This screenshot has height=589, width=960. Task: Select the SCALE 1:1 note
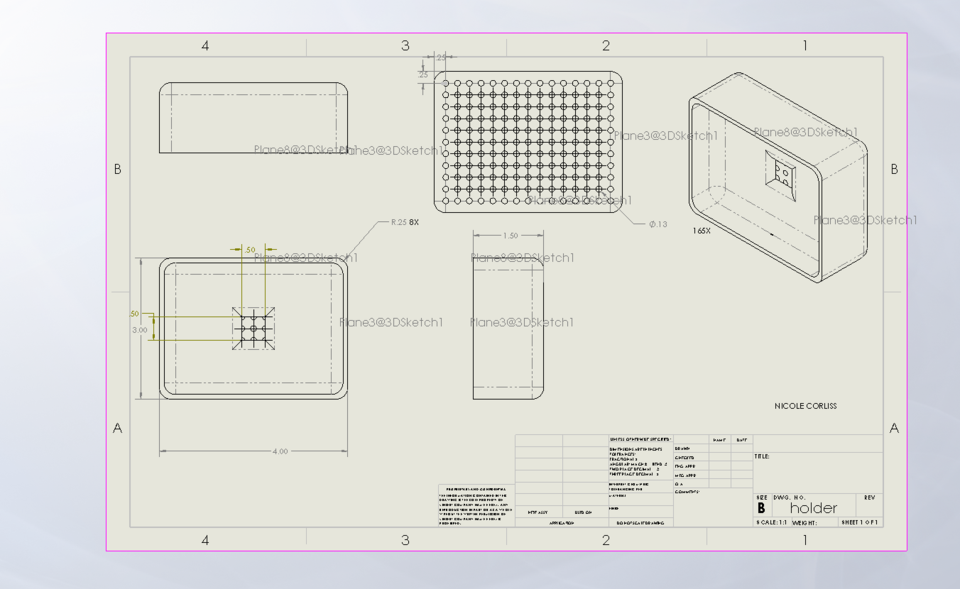(x=770, y=522)
